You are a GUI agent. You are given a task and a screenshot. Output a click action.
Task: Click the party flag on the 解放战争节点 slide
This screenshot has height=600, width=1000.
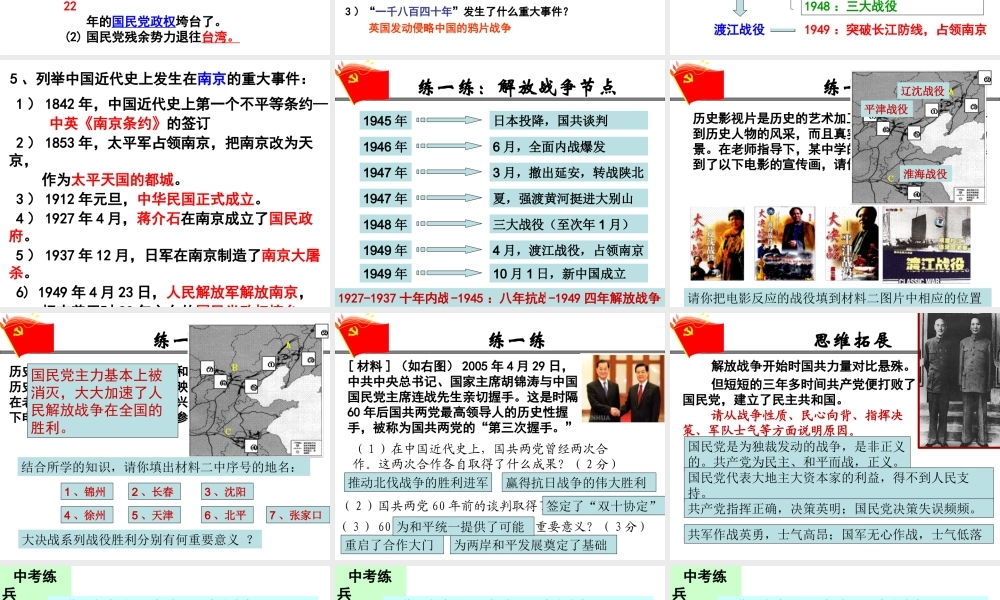[362, 83]
